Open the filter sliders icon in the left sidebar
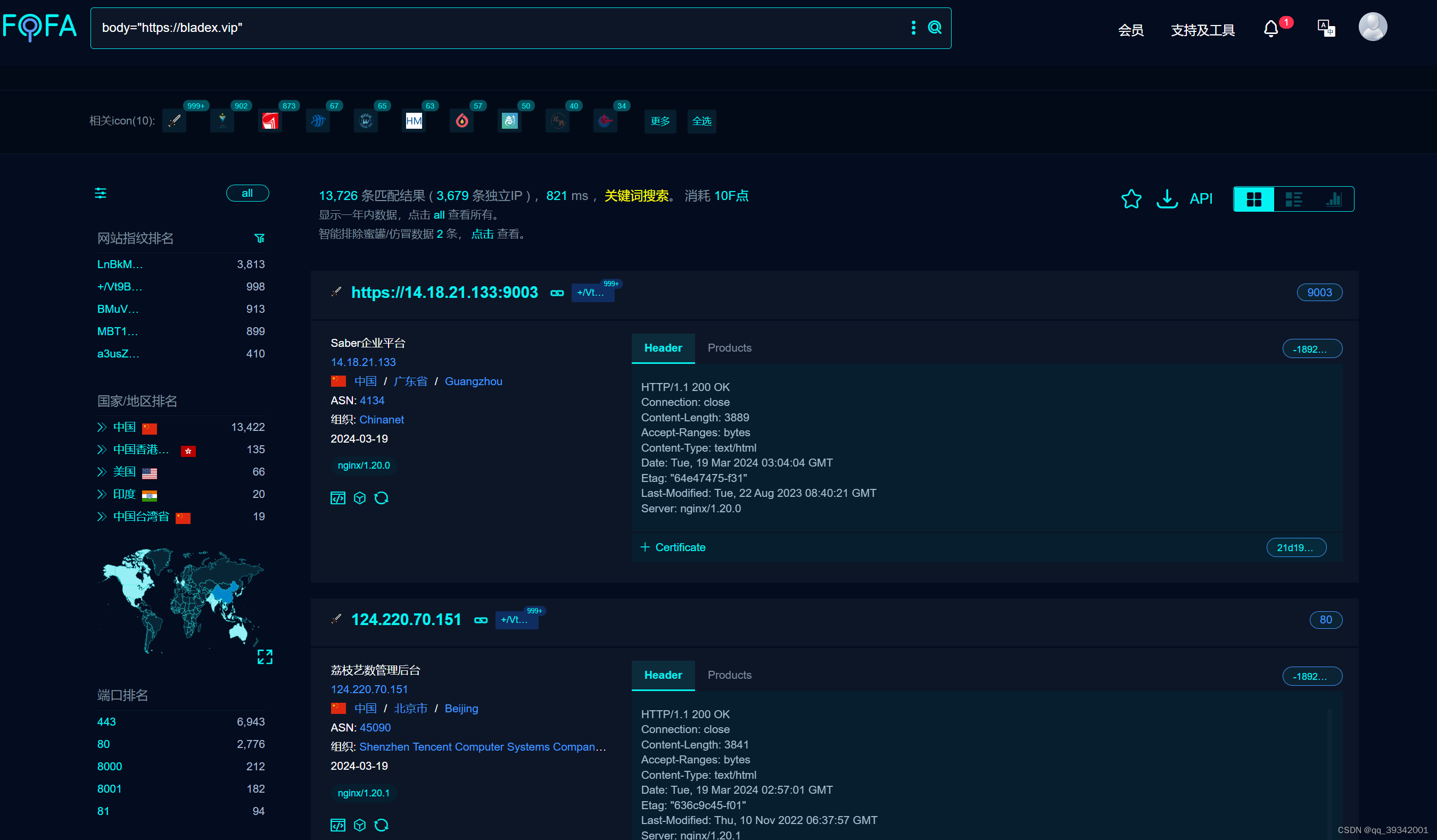The image size is (1437, 840). coord(101,194)
